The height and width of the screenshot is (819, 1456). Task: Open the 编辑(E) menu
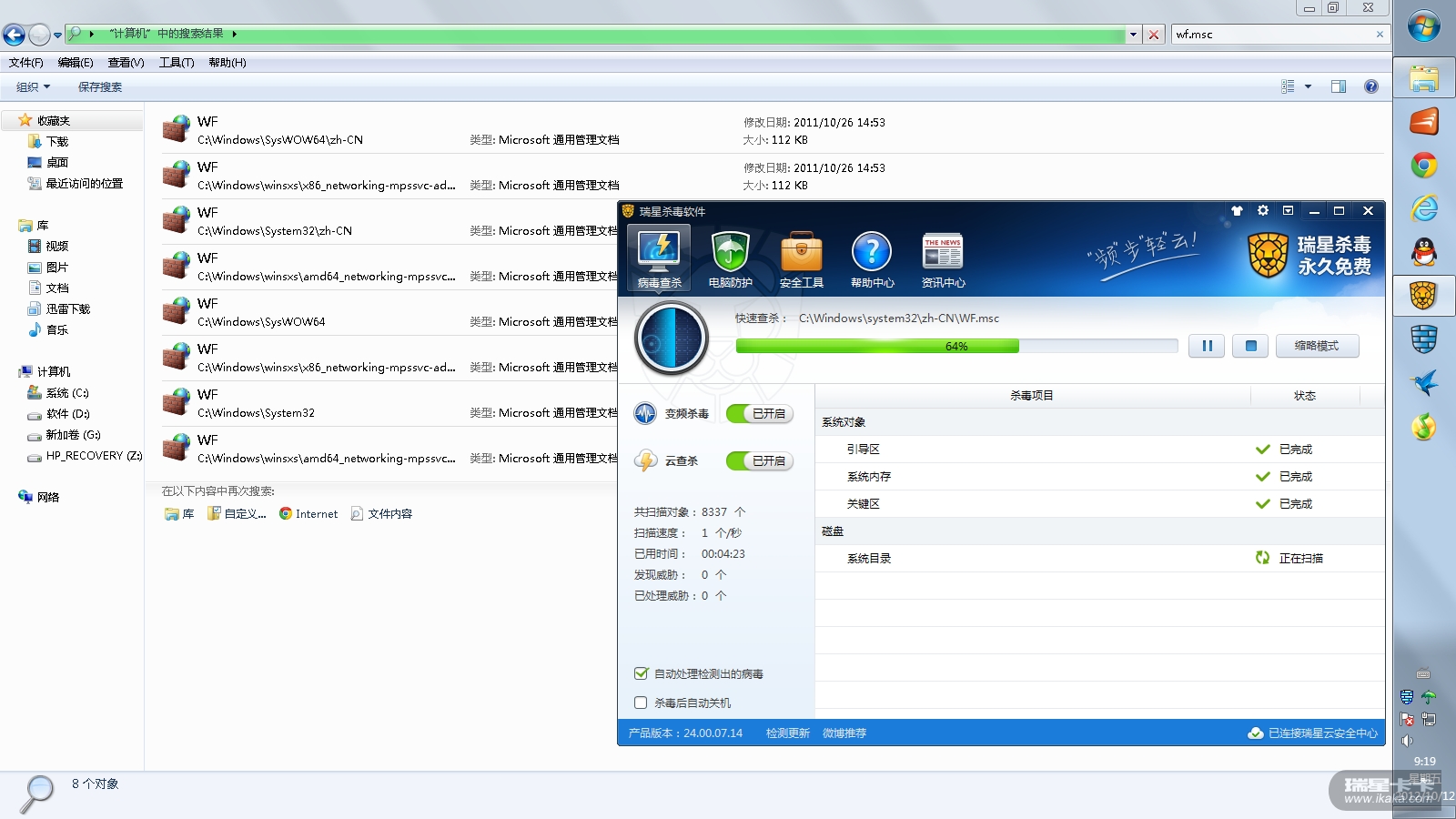click(x=76, y=63)
